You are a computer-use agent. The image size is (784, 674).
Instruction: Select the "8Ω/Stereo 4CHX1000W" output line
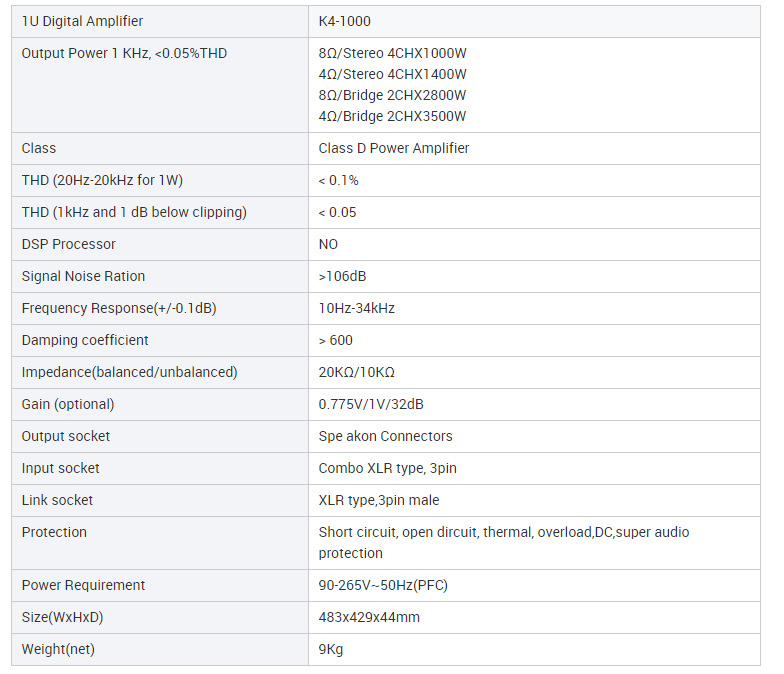[x=393, y=53]
